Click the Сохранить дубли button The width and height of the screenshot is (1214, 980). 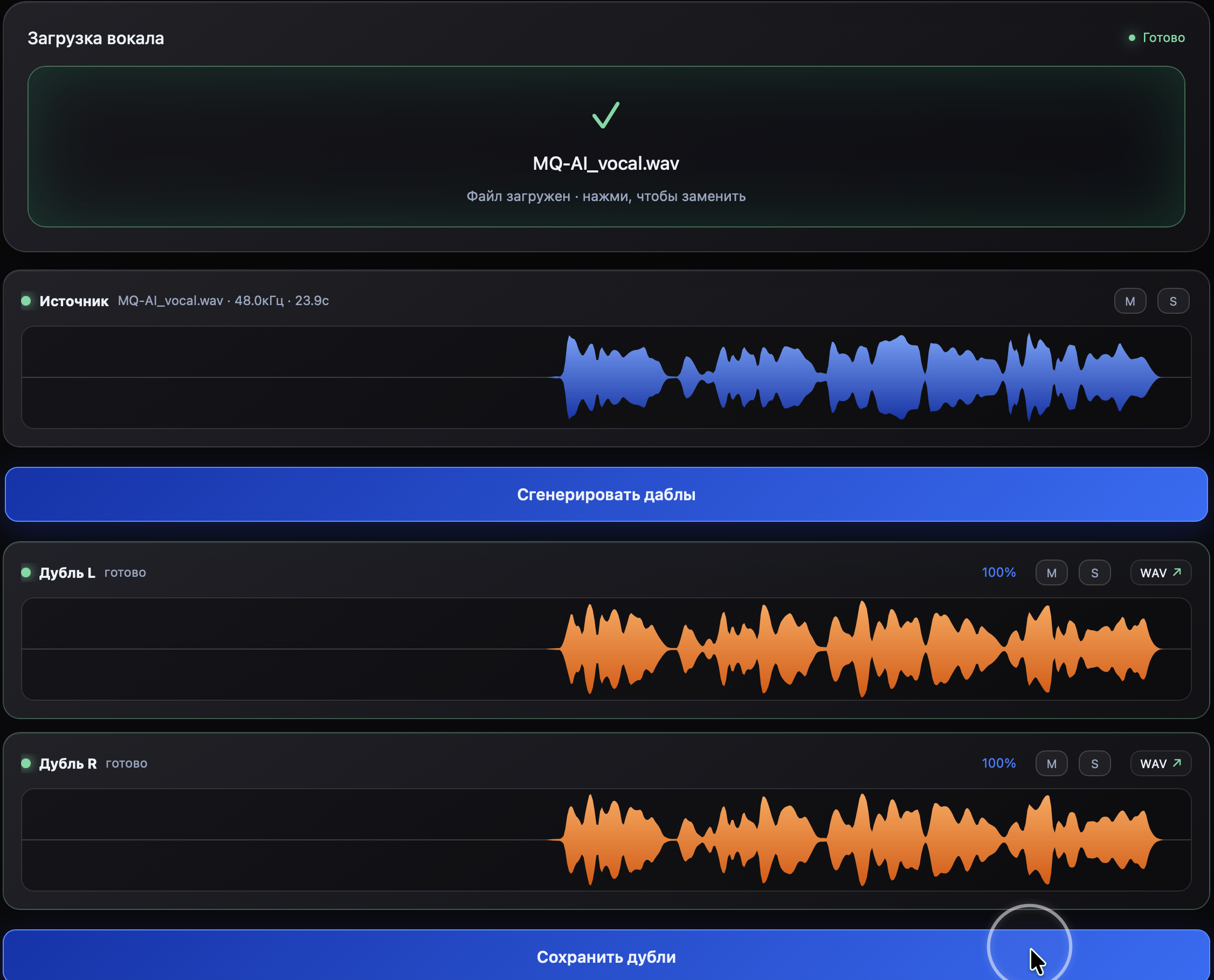click(606, 956)
